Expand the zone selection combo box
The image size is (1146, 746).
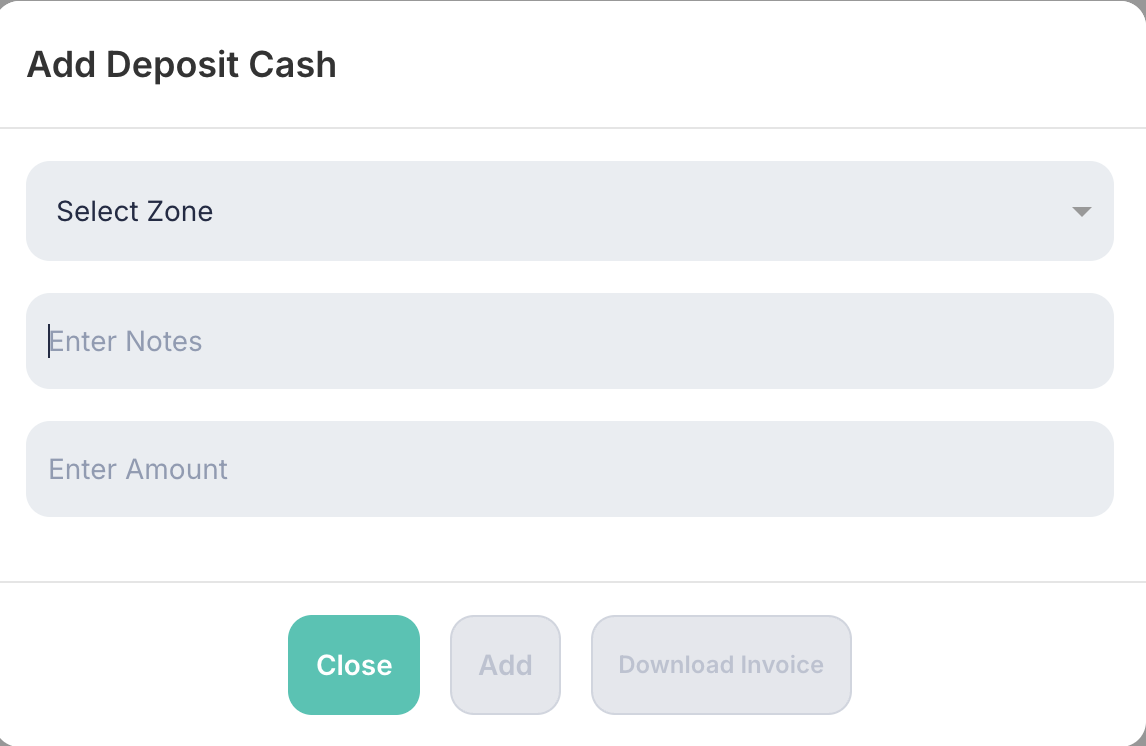(x=569, y=211)
